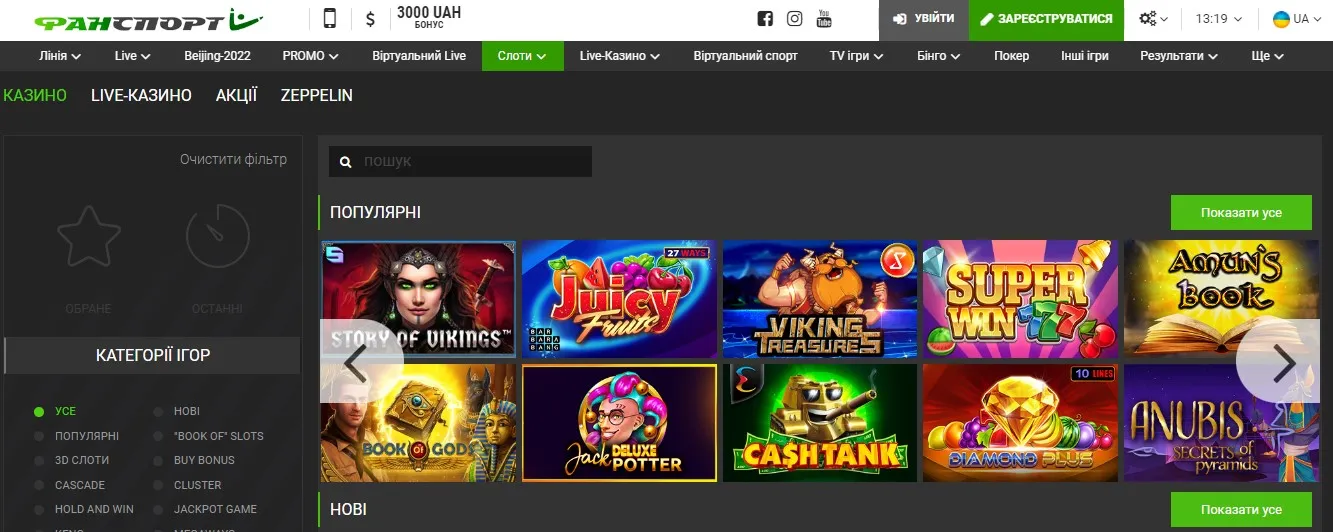Viewport: 1333px width, 532px height.
Task: Open the Viking Treasures game thumbnail
Action: 819,299
